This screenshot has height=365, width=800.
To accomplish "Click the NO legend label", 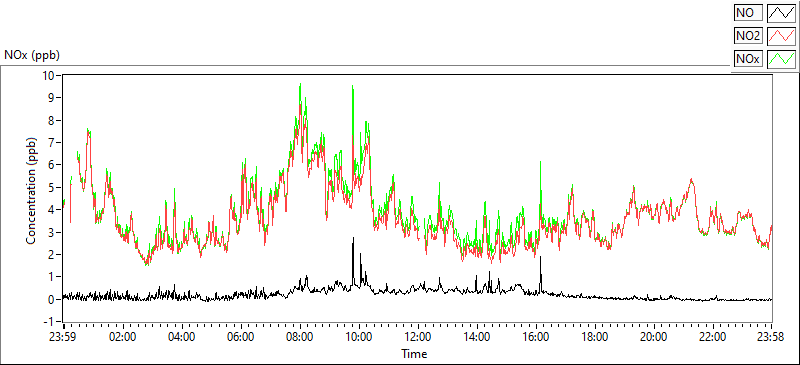I will (x=748, y=13).
